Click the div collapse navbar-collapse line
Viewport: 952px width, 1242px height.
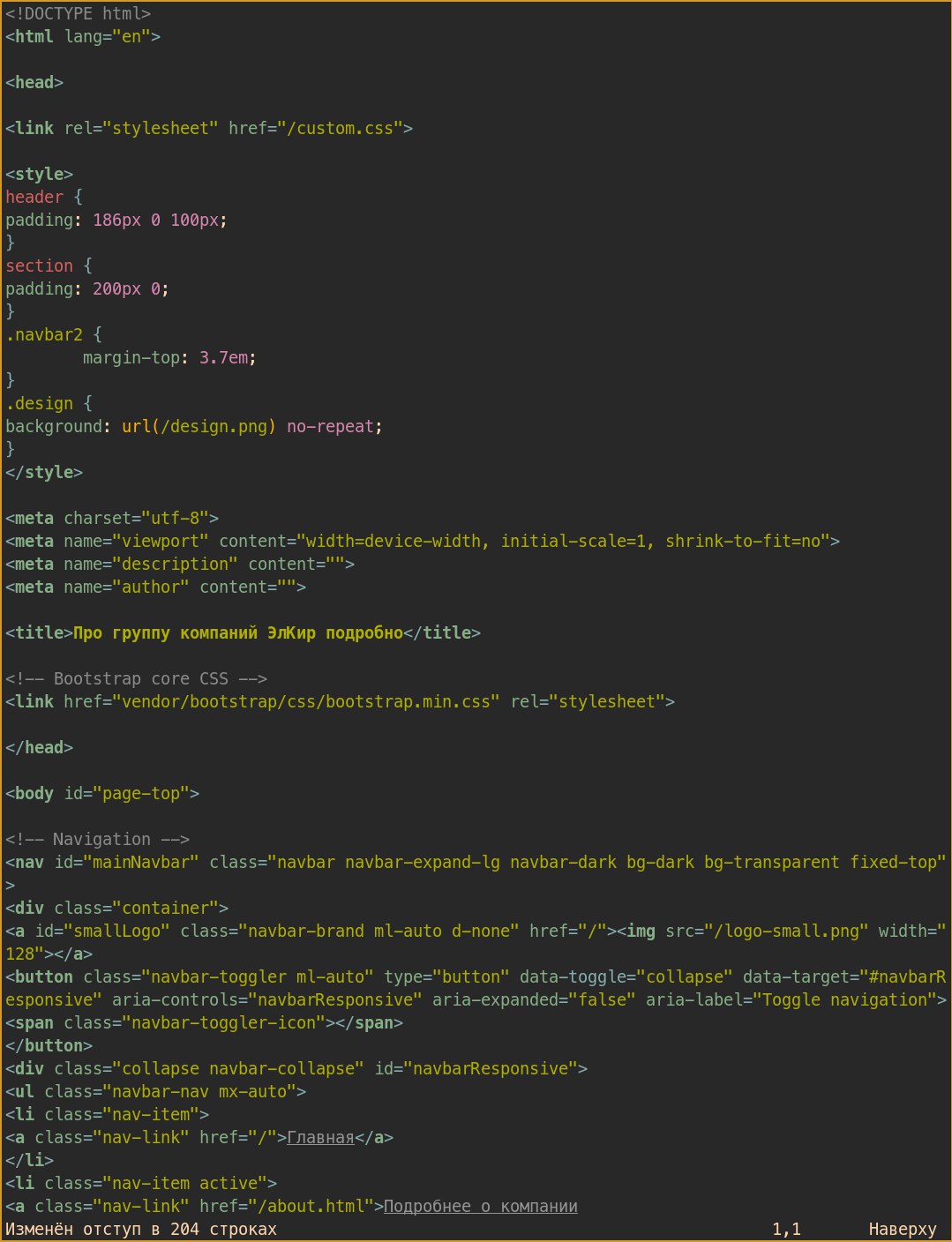pos(296,1068)
